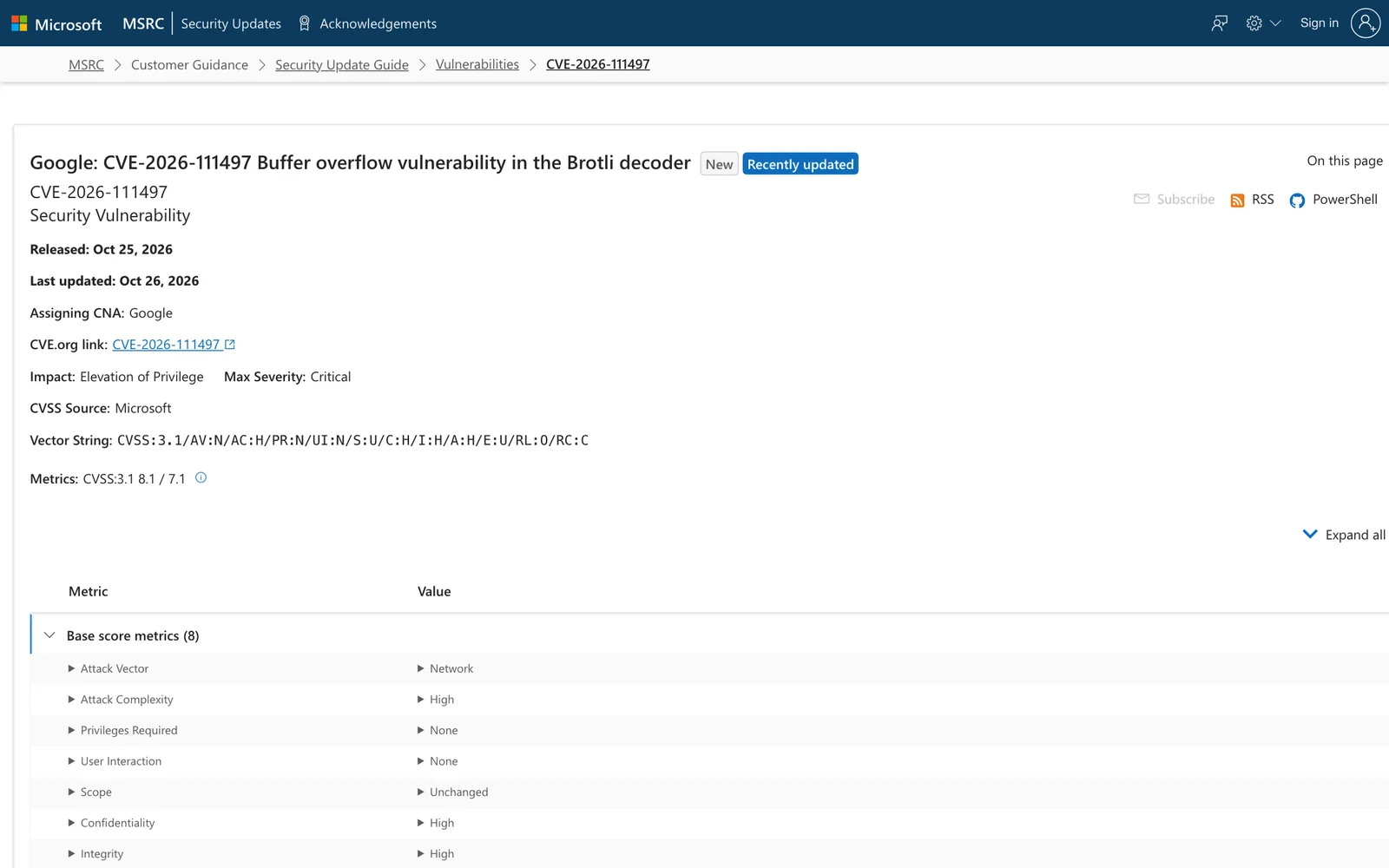Click the CVE-2026-111497 breadcrumb link
The image size is (1389, 868).
[598, 64]
